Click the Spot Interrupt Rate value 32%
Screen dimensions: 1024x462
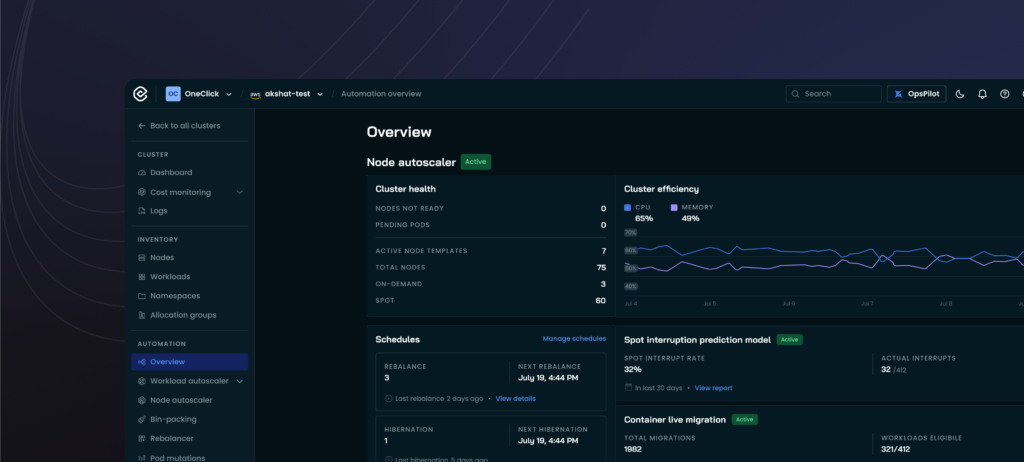pyautogui.click(x=633, y=369)
